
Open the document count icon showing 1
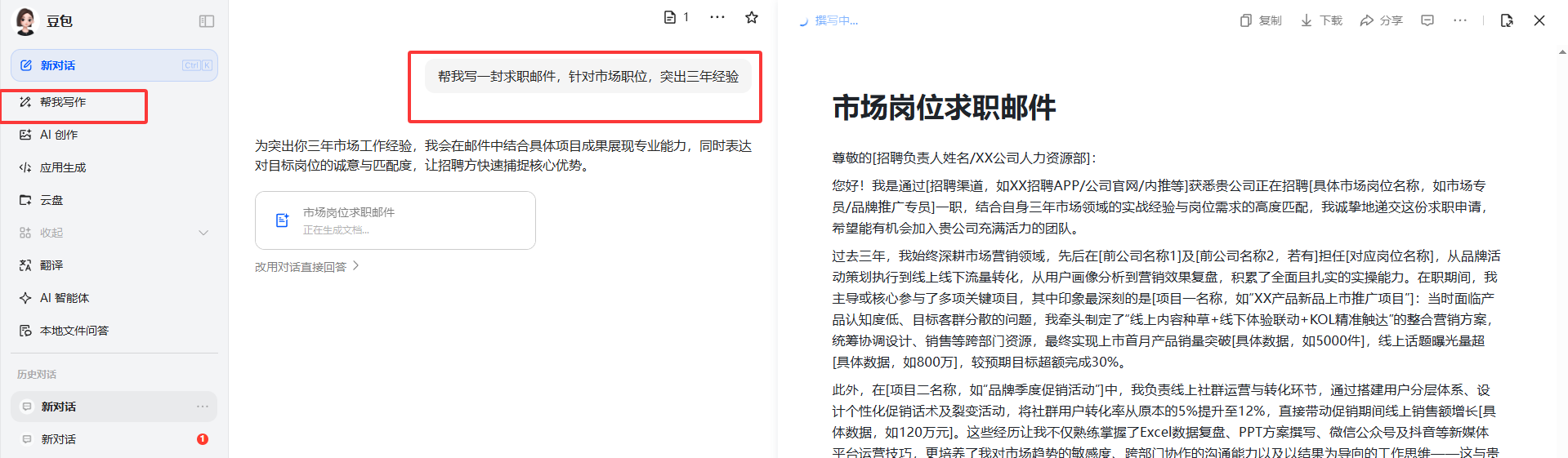pos(677,17)
